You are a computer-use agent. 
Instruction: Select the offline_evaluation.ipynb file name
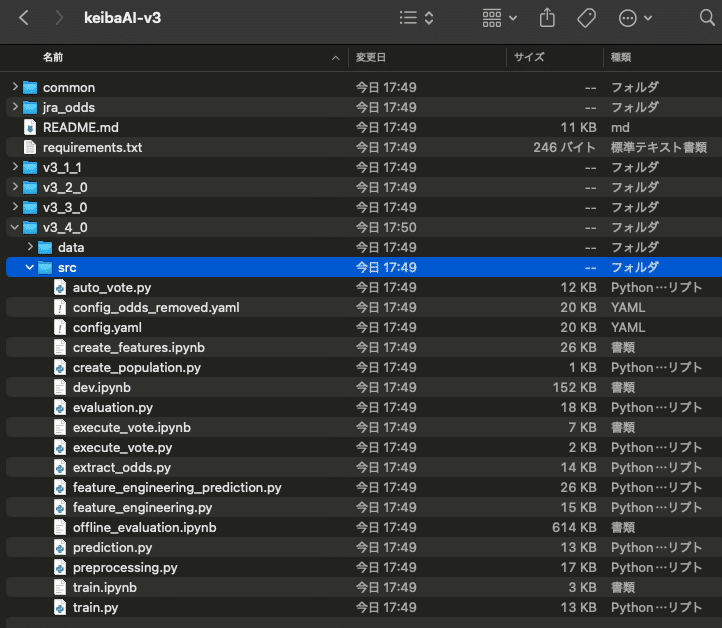click(x=145, y=528)
